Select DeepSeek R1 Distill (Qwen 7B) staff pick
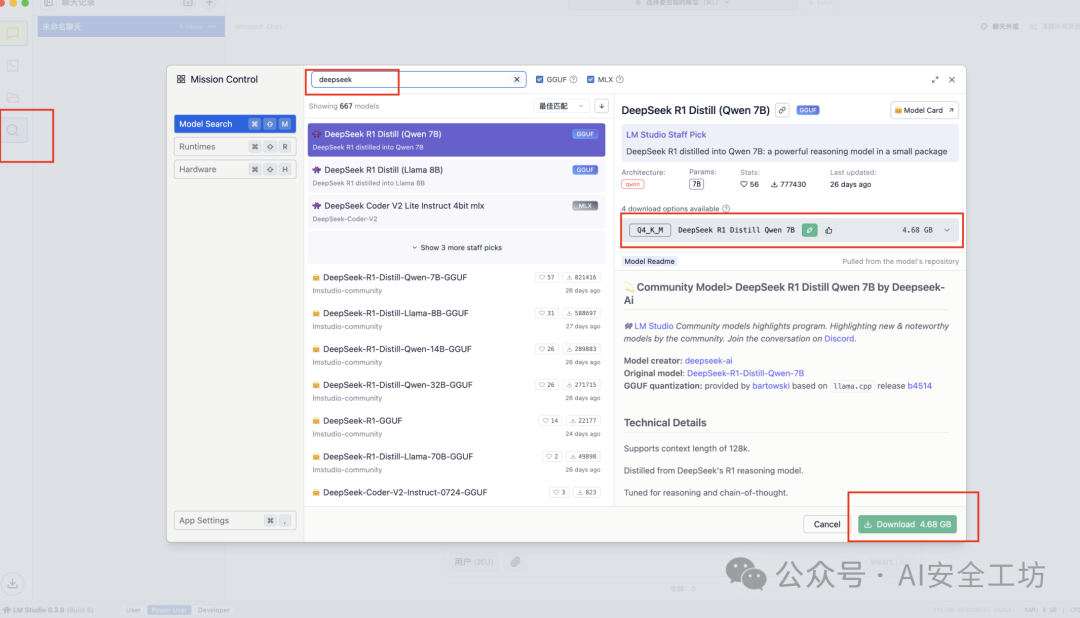 [x=456, y=140]
